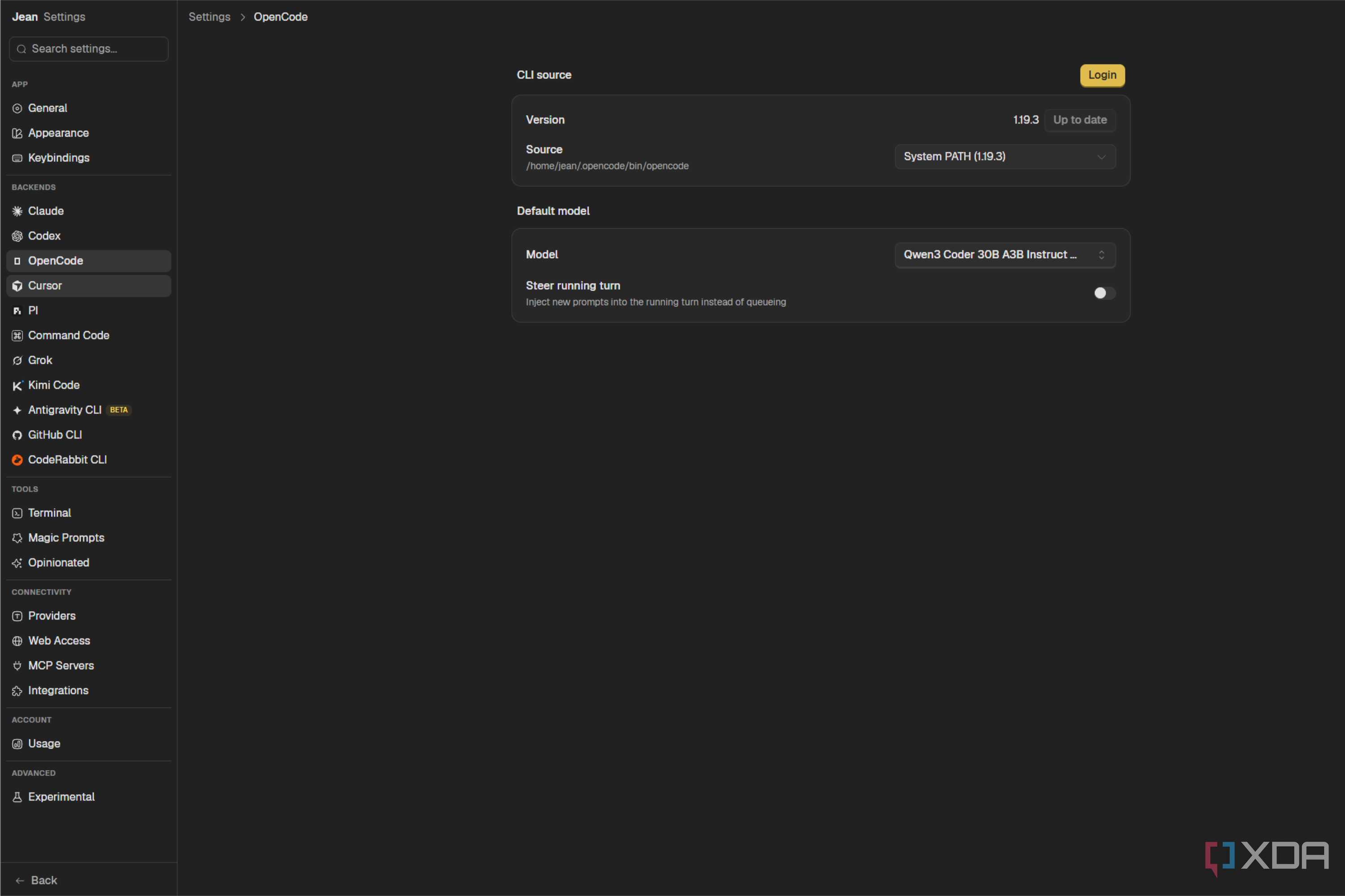Open the Integrations settings page
1345x896 pixels.
coord(89,691)
